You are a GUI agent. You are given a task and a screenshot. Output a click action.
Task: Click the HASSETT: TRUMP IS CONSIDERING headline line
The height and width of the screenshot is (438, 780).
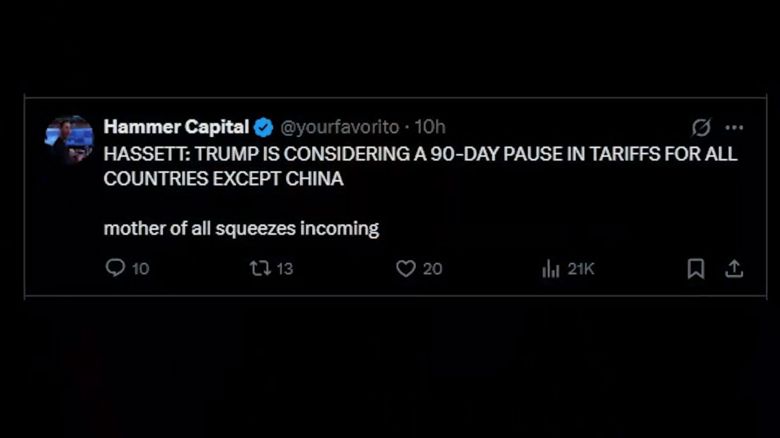[x=420, y=154]
